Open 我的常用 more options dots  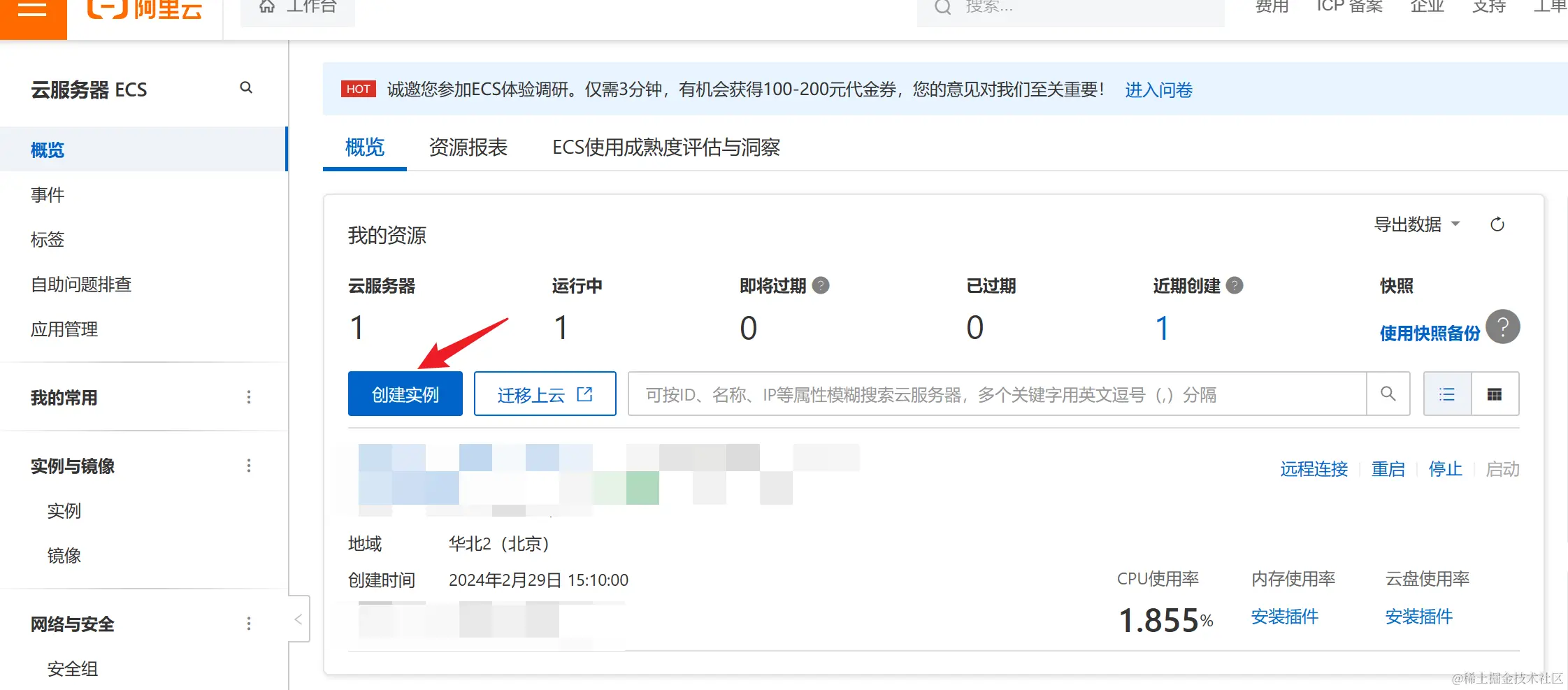click(x=249, y=397)
